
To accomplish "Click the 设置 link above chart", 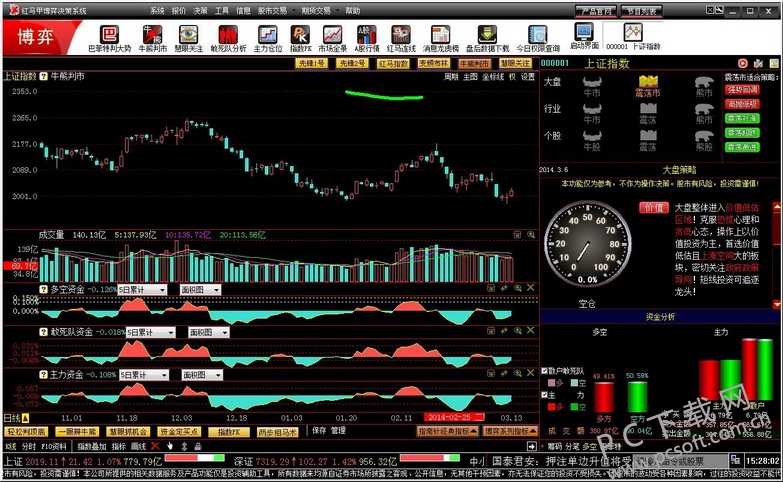I will 527,76.
